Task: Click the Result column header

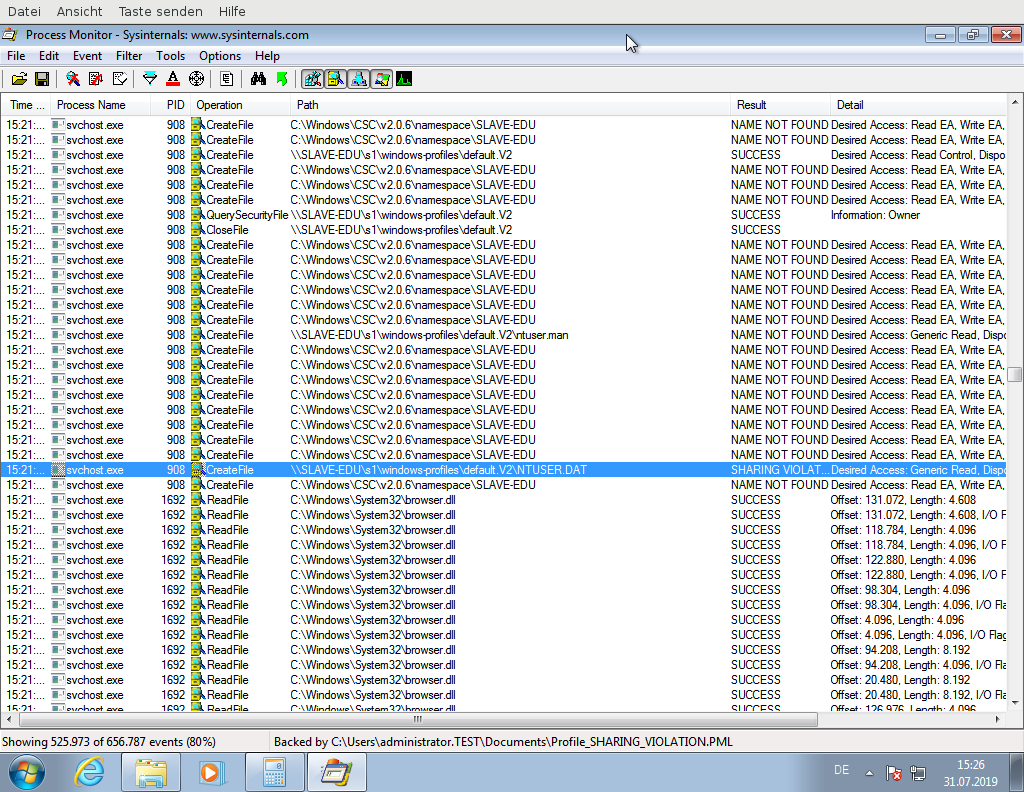Action: coord(751,105)
